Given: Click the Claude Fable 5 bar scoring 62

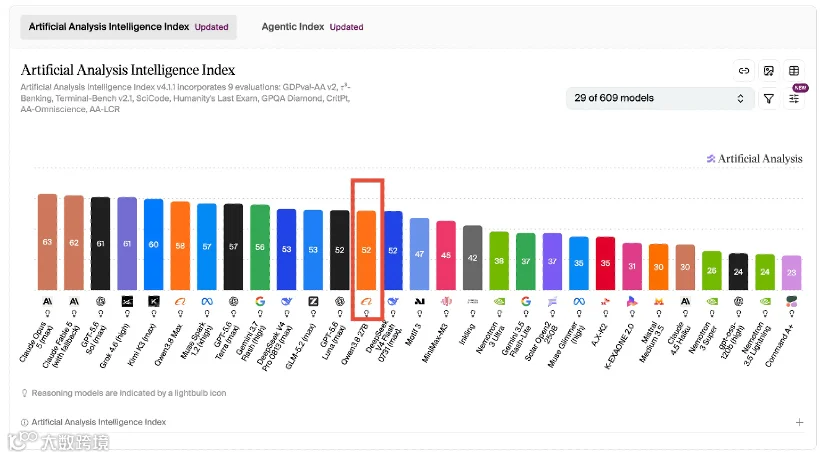Looking at the screenshot, I should pyautogui.click(x=74, y=242).
